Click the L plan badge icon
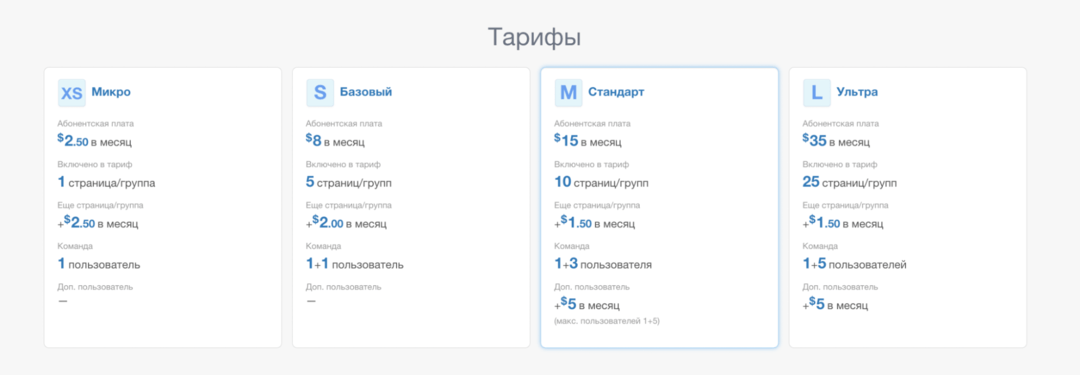Image resolution: width=1080 pixels, height=375 pixels. [817, 92]
